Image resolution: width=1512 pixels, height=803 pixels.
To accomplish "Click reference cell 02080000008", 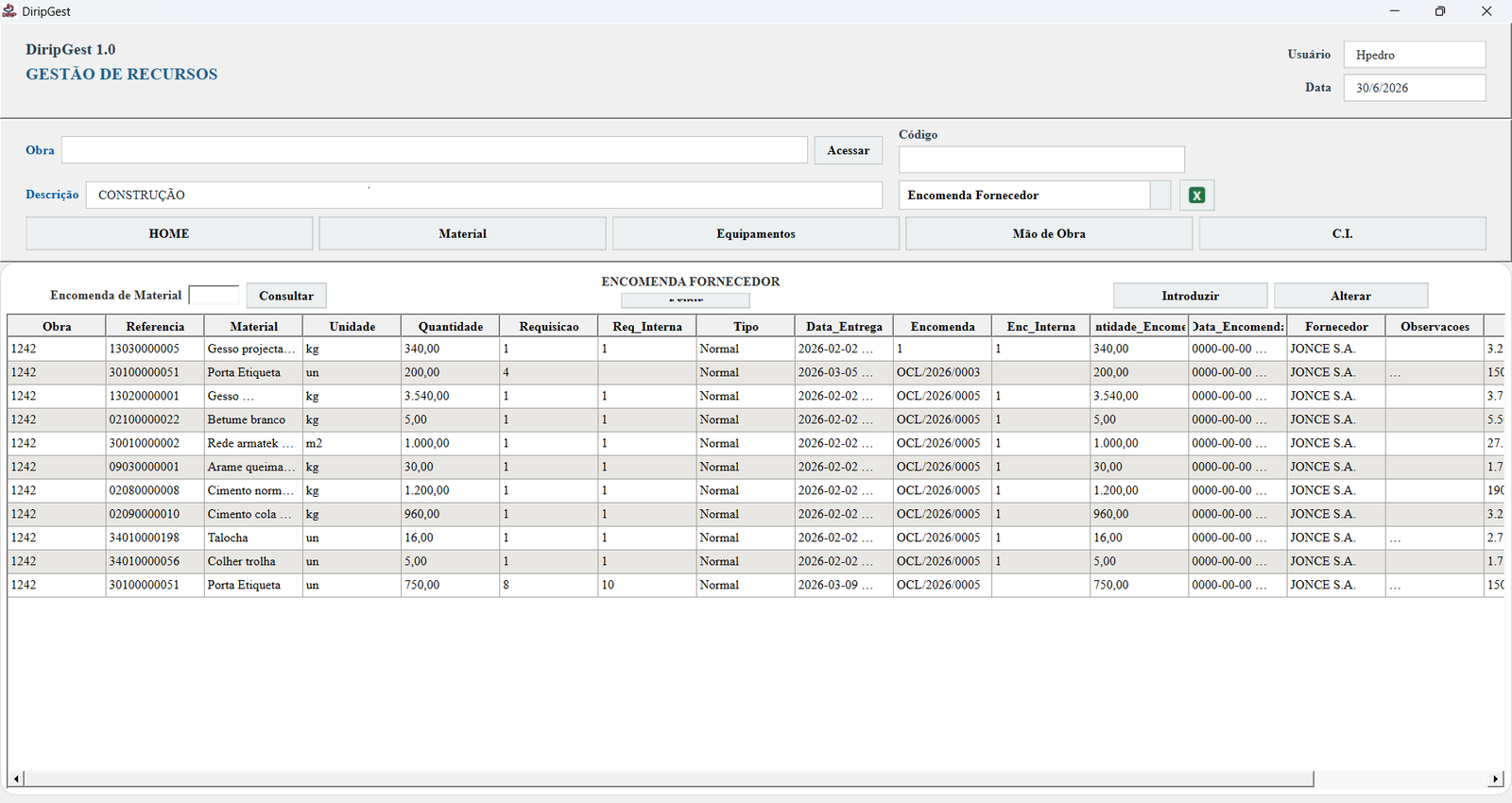I will (x=155, y=490).
